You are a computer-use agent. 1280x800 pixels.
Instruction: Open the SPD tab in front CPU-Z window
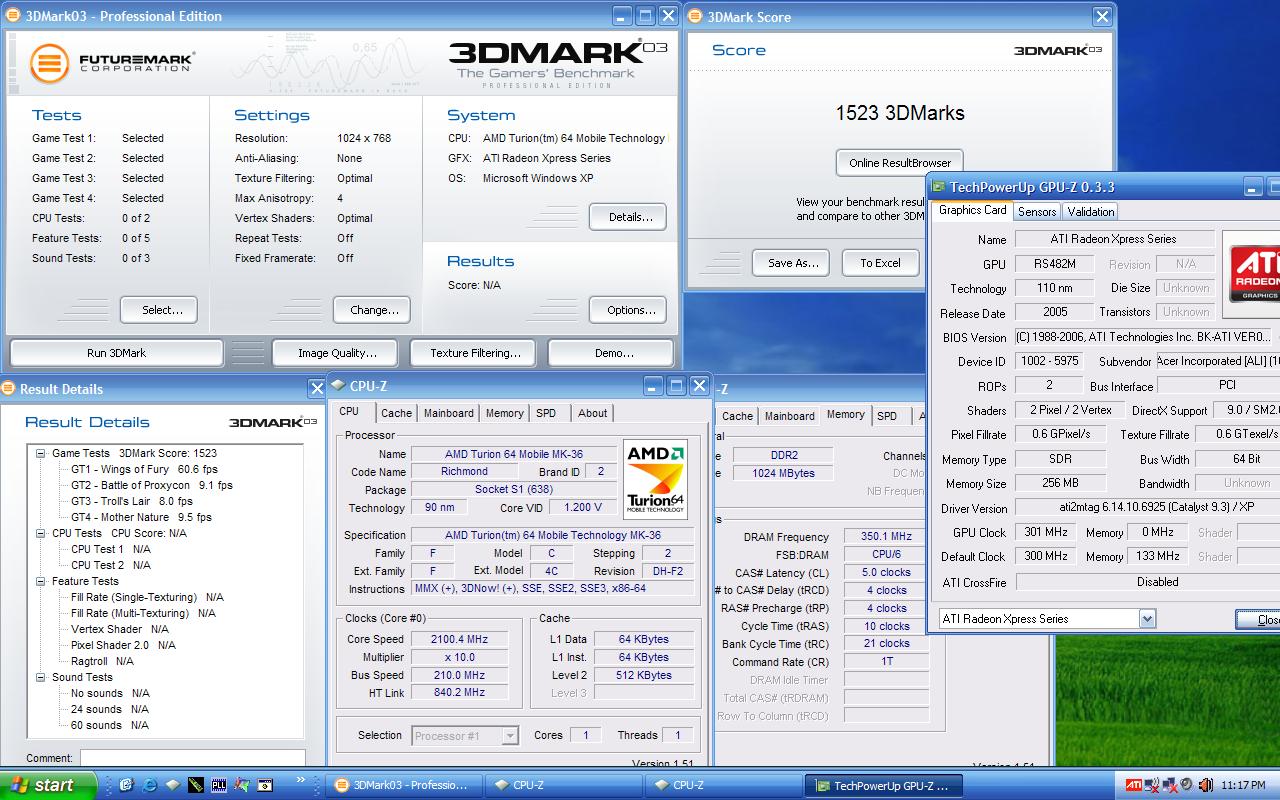(x=546, y=413)
